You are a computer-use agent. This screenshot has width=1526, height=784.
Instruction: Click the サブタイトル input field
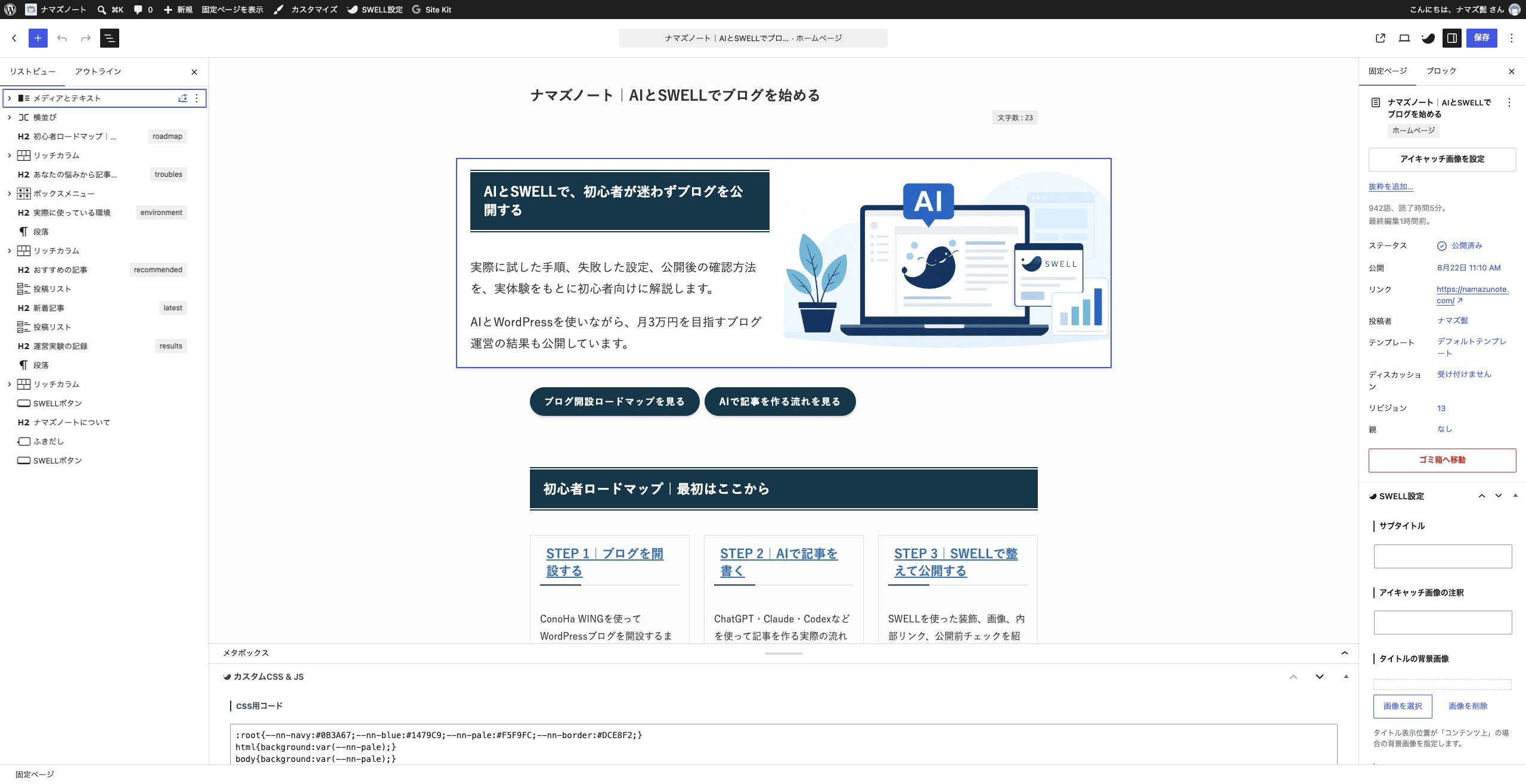click(1443, 556)
